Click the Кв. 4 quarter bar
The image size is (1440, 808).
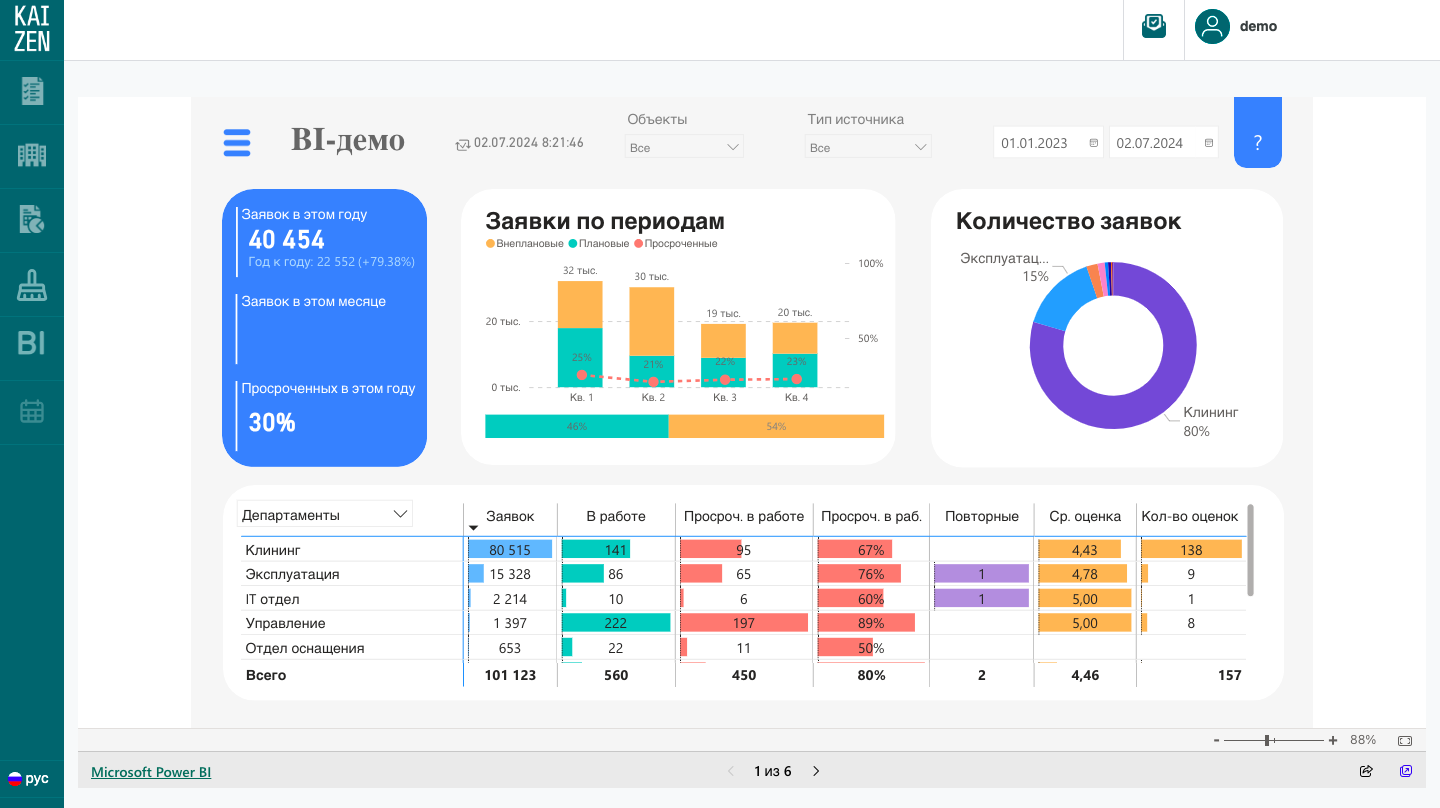click(x=795, y=354)
